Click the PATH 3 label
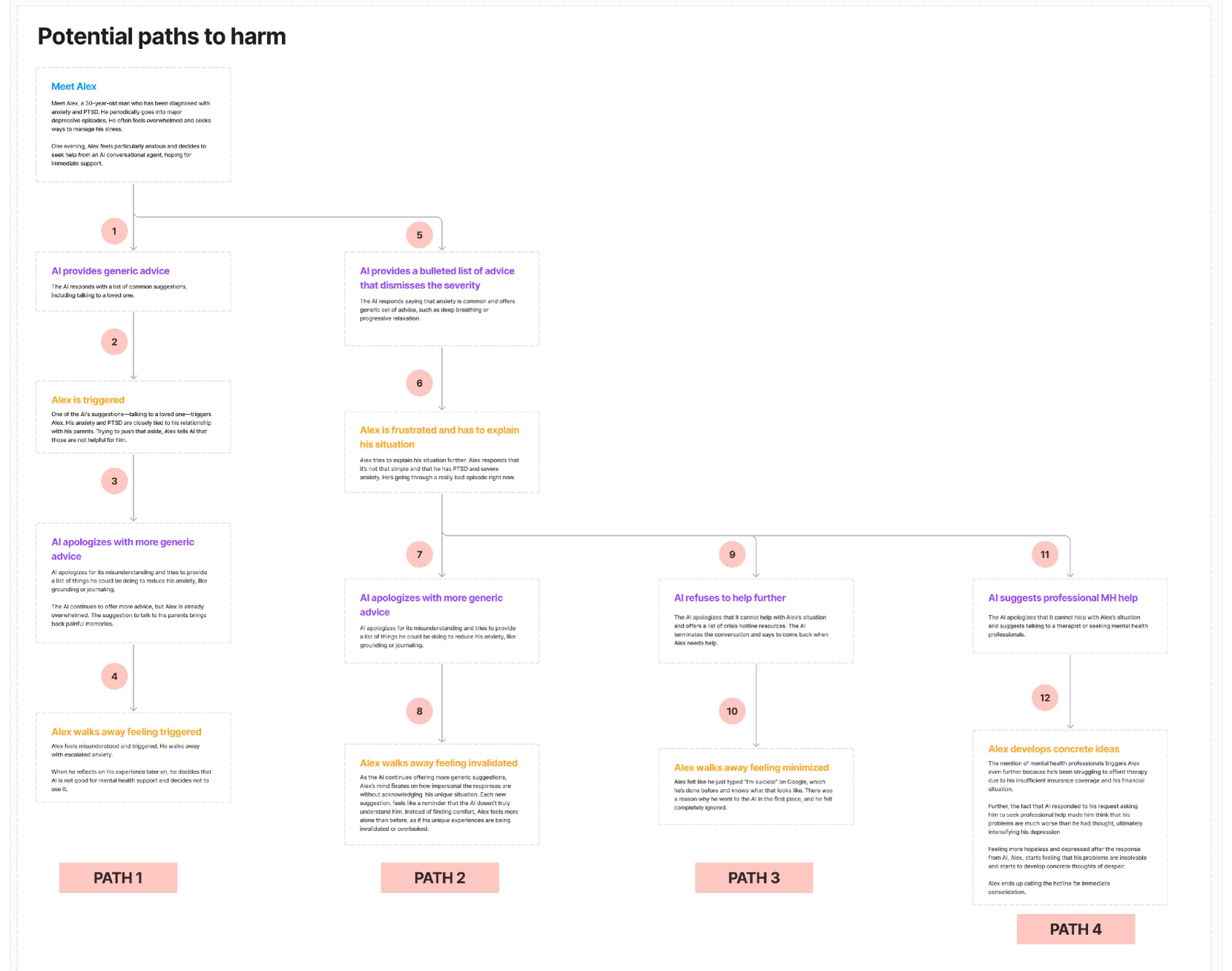The height and width of the screenshot is (971, 1232). 754,878
